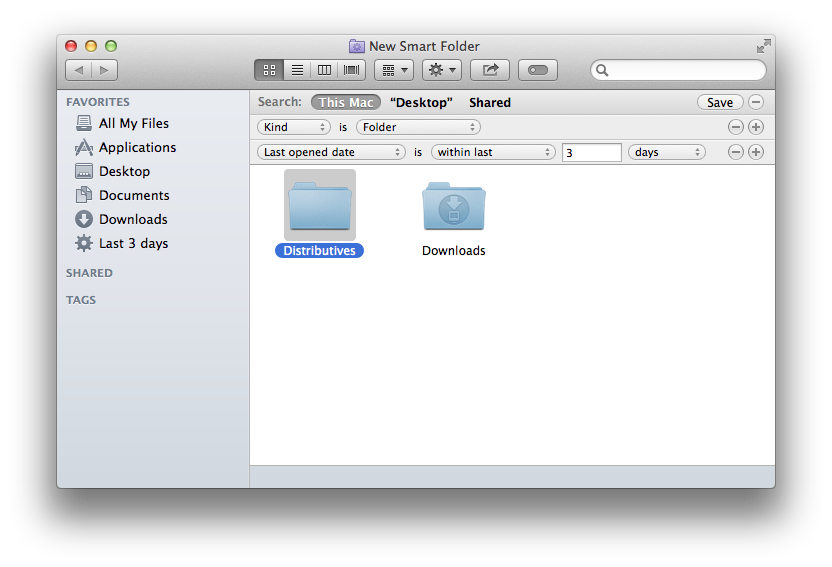The height and width of the screenshot is (567, 832).
Task: Click the Last 3 days gear icon
Action: (x=84, y=243)
